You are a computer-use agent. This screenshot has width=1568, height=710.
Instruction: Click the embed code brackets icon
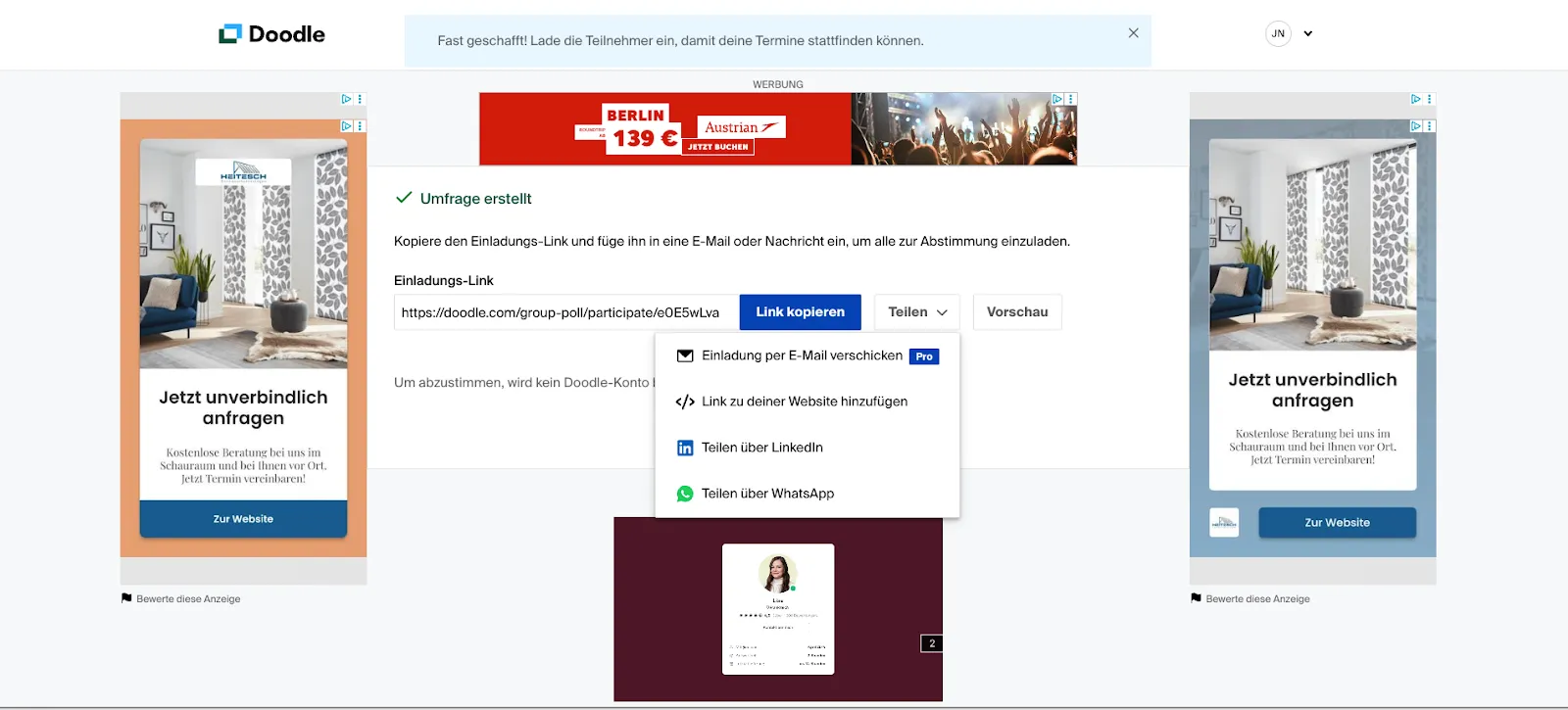(x=685, y=402)
